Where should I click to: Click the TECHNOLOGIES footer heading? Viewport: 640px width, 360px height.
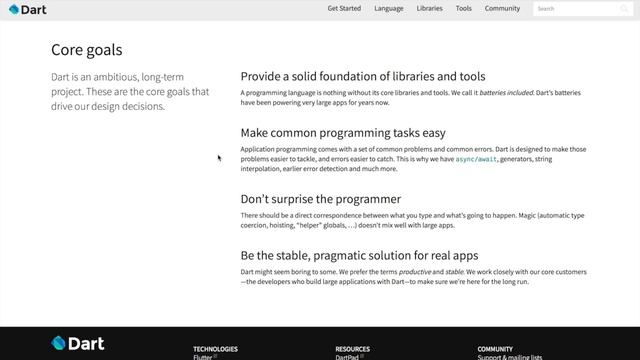click(x=216, y=349)
